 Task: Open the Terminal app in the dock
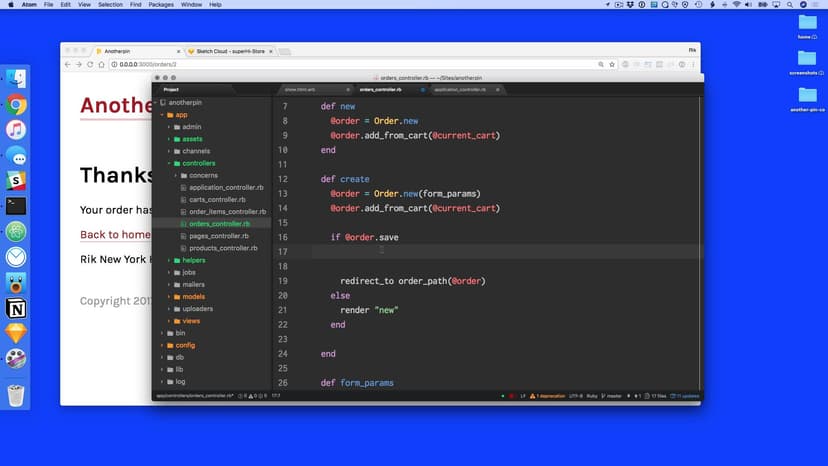[x=16, y=206]
